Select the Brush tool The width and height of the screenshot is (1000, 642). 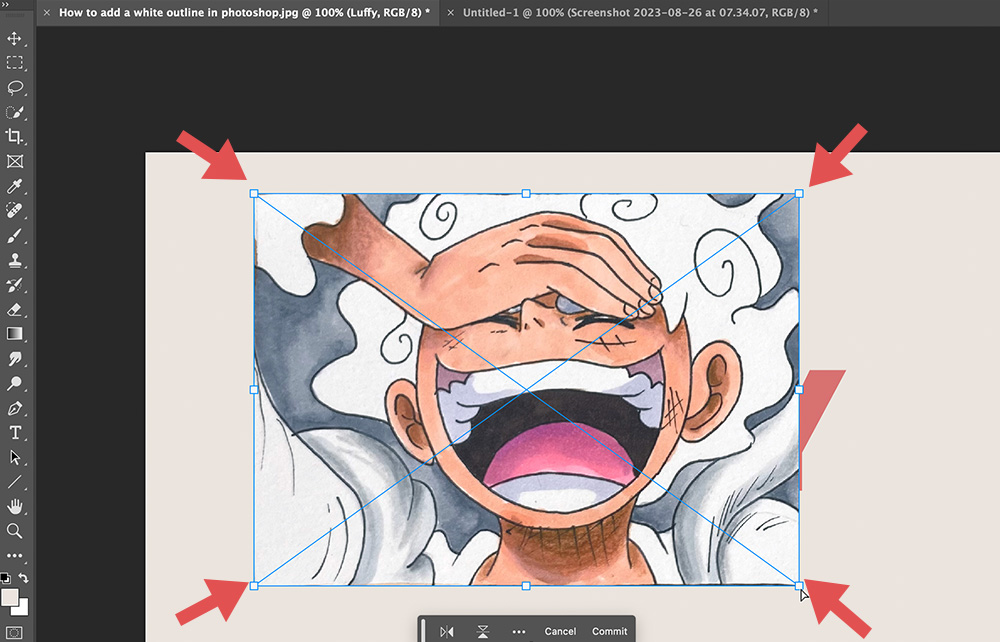[14, 235]
